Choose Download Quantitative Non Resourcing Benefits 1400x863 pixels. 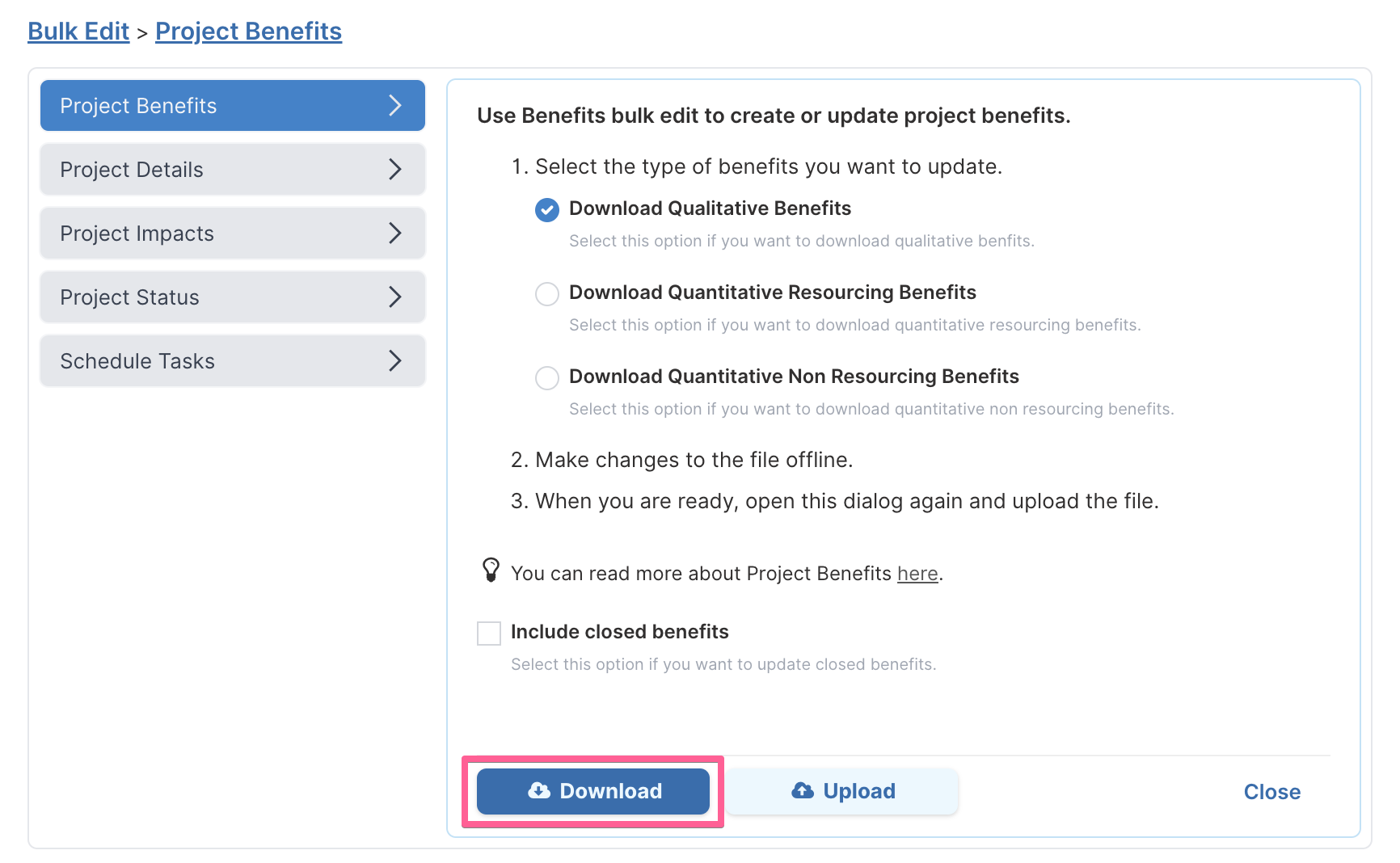point(547,378)
